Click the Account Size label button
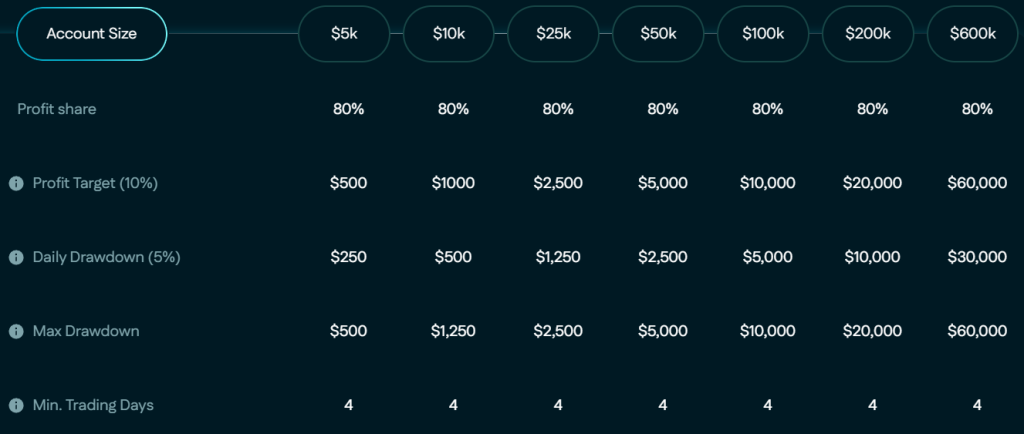This screenshot has width=1024, height=434. click(x=91, y=34)
